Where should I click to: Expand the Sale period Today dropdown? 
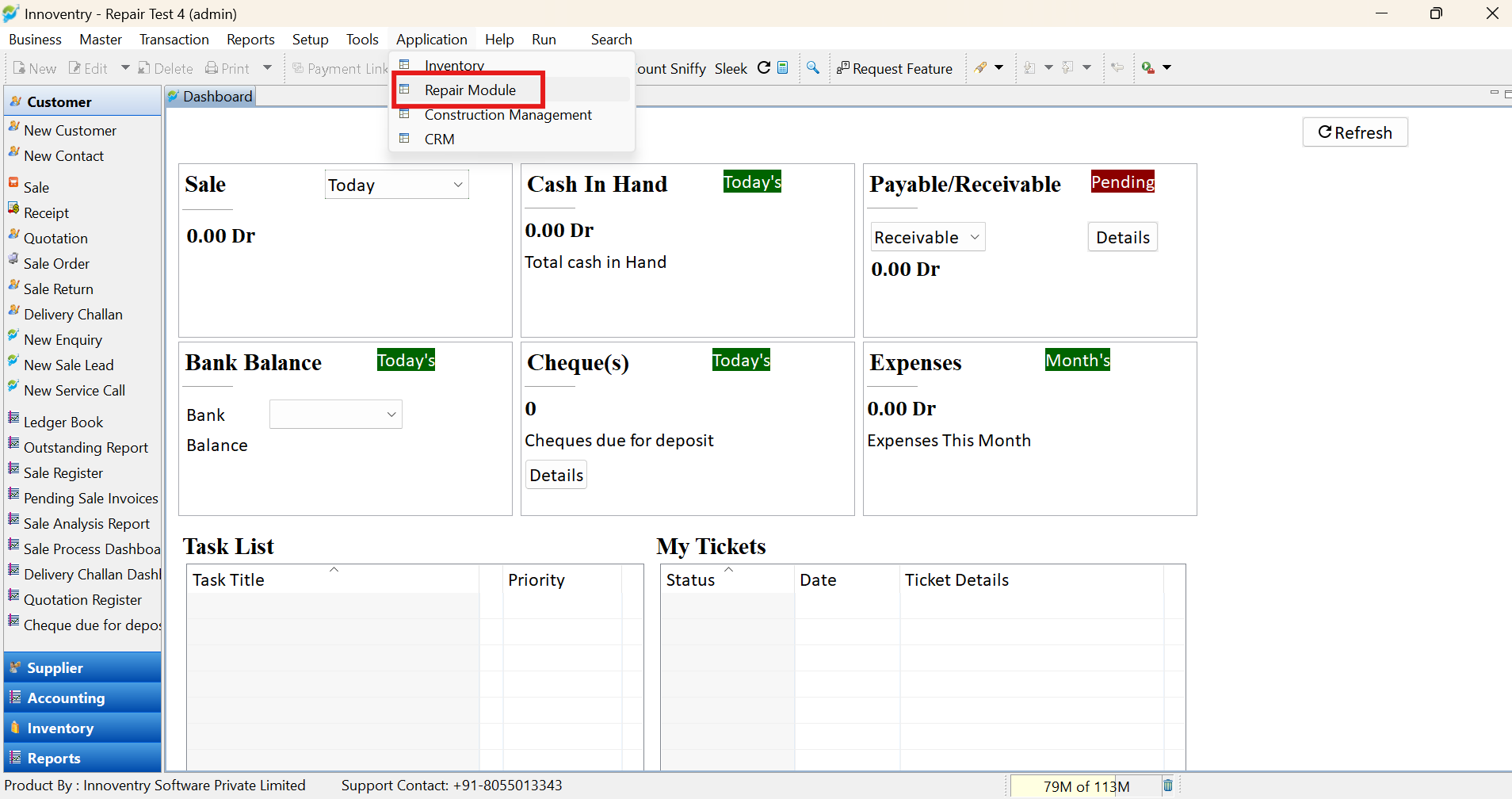(396, 185)
